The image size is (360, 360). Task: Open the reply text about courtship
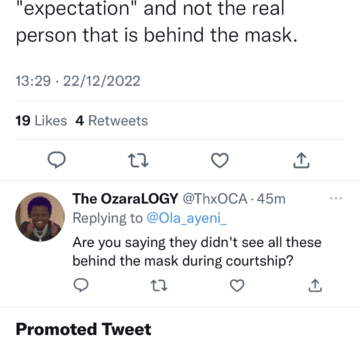(197, 252)
